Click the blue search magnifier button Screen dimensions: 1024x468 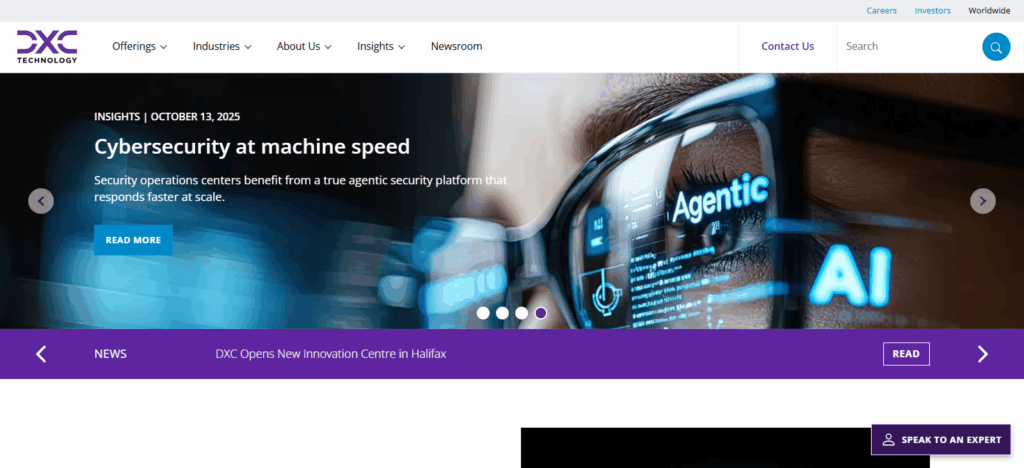996,46
